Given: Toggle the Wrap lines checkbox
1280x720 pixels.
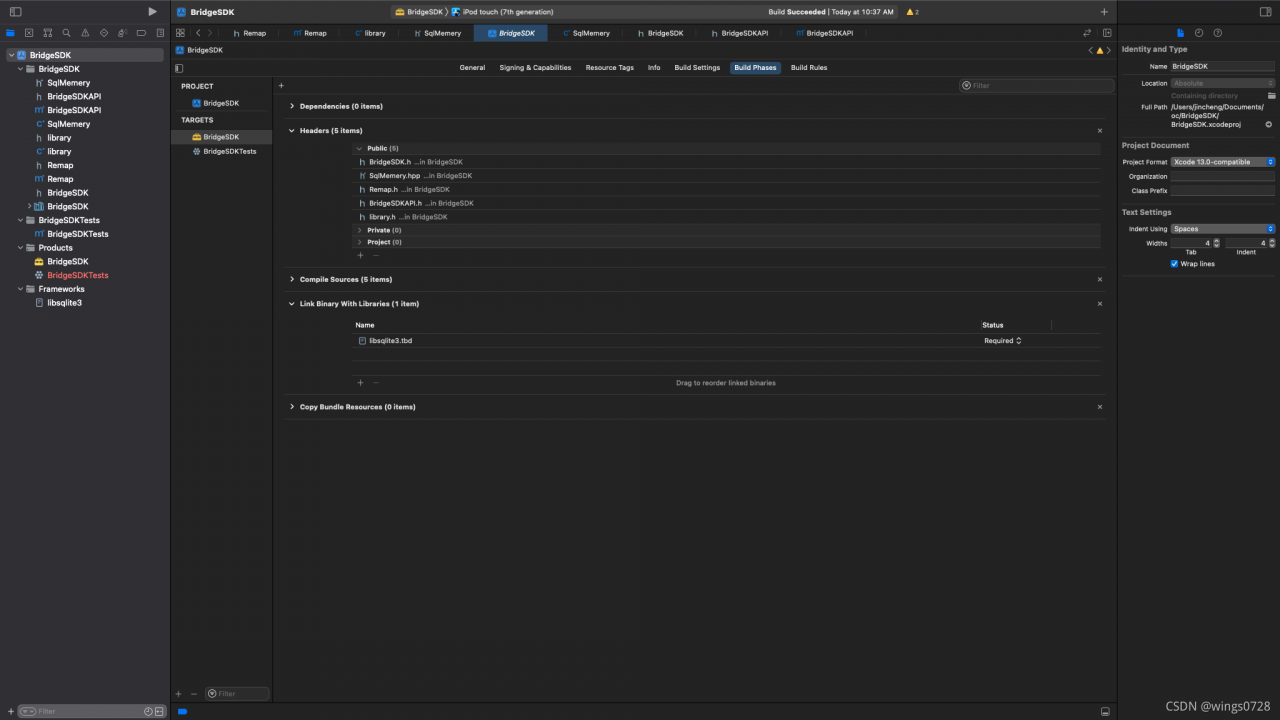Looking at the screenshot, I should (x=1174, y=264).
